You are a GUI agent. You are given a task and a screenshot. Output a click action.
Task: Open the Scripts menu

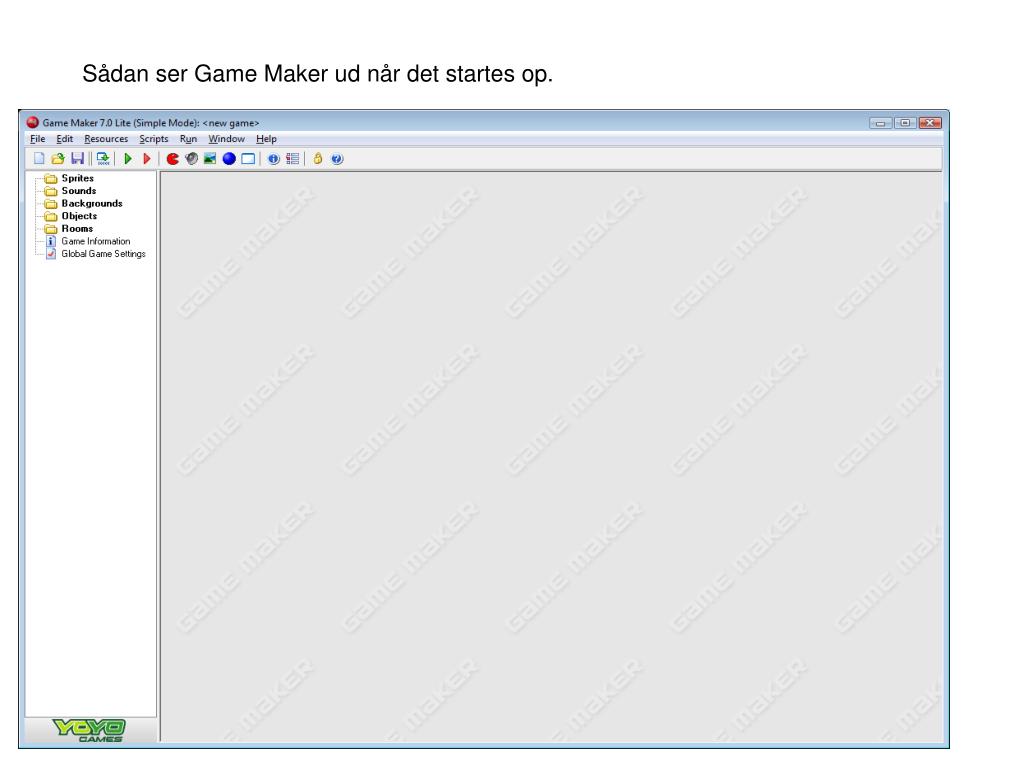[x=154, y=139]
